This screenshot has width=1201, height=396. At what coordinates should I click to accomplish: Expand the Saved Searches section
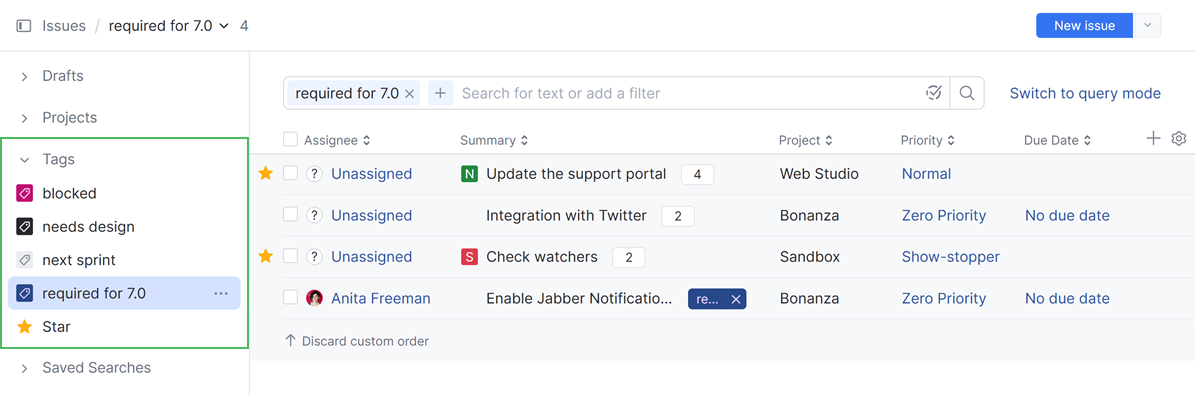point(25,368)
